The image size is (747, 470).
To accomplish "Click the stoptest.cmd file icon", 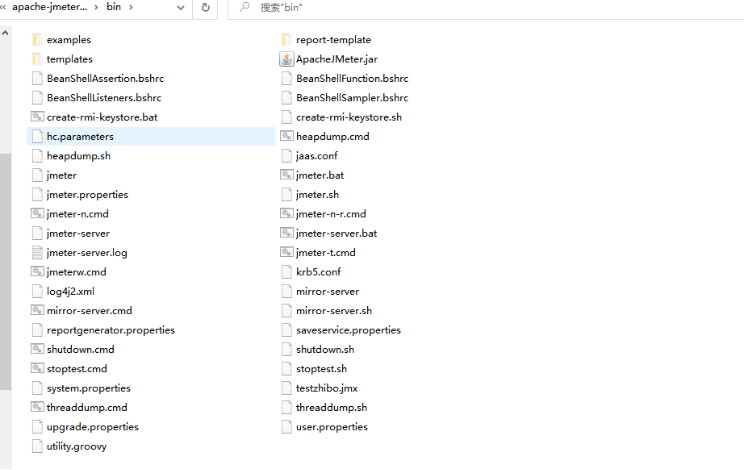I will click(37, 369).
